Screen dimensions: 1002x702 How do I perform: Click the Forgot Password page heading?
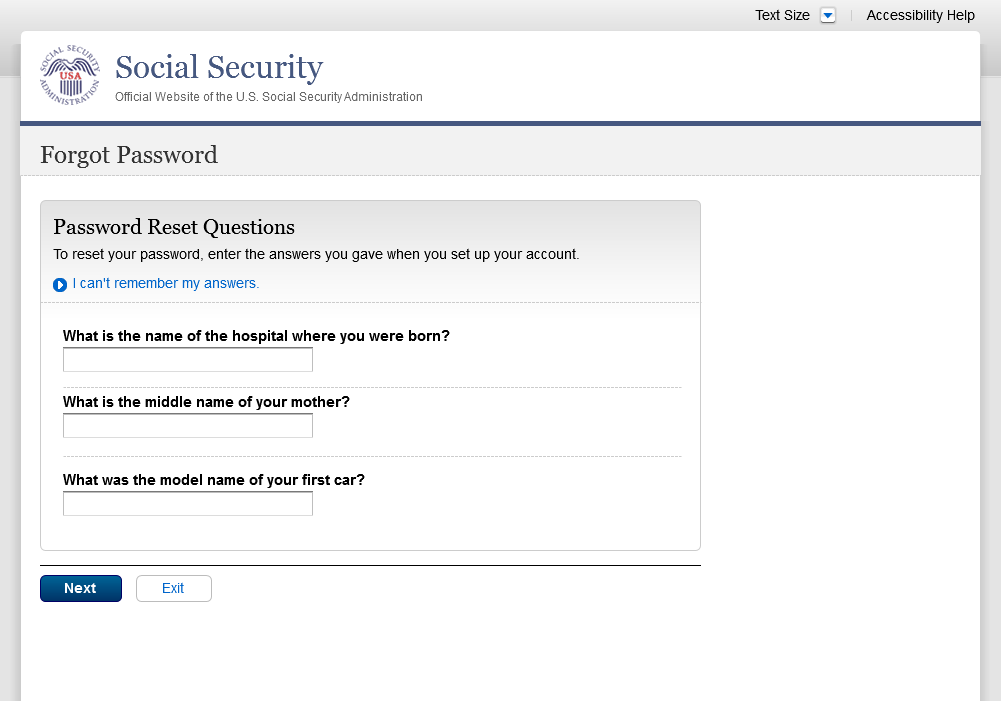[x=129, y=155]
